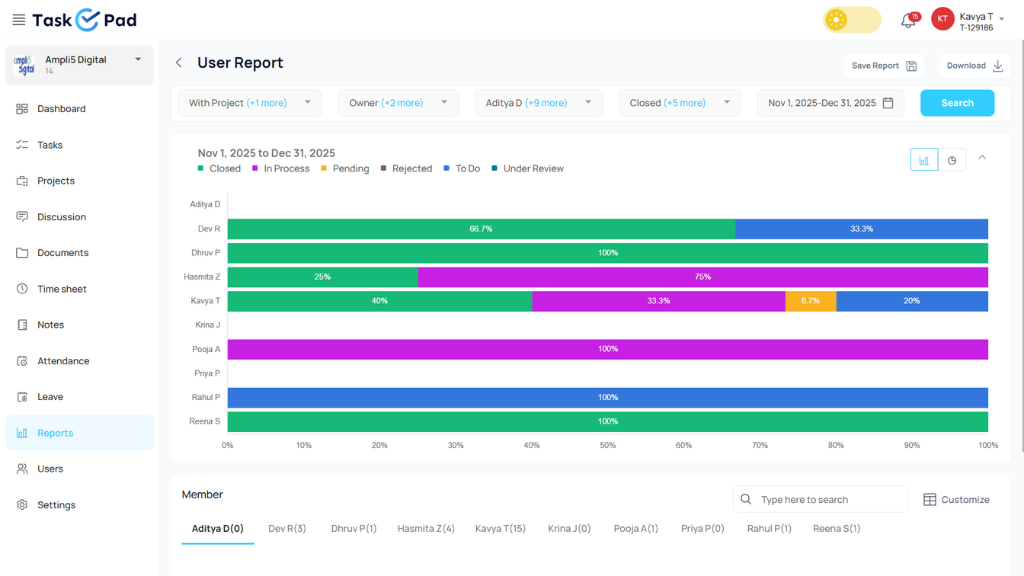
Task: Click the Customize columns button
Action: (957, 500)
